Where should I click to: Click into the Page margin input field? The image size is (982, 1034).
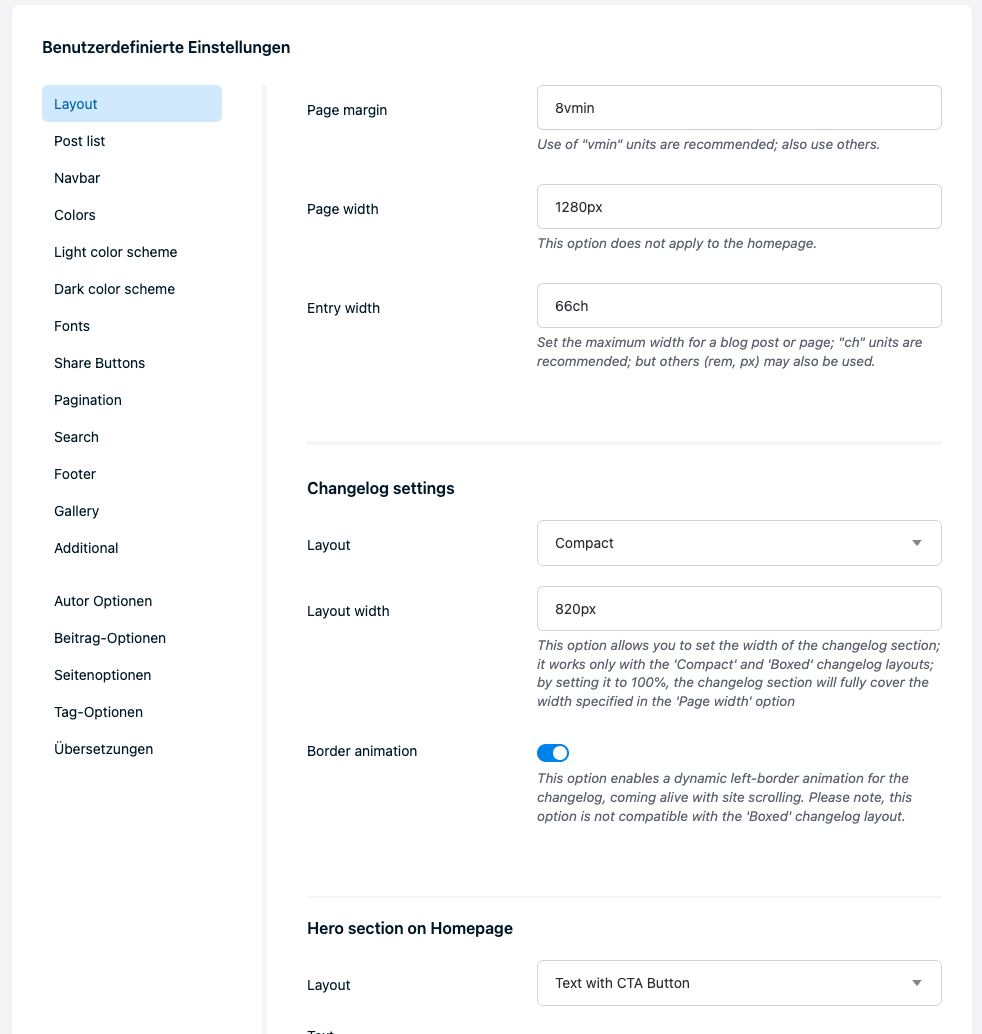tap(739, 107)
